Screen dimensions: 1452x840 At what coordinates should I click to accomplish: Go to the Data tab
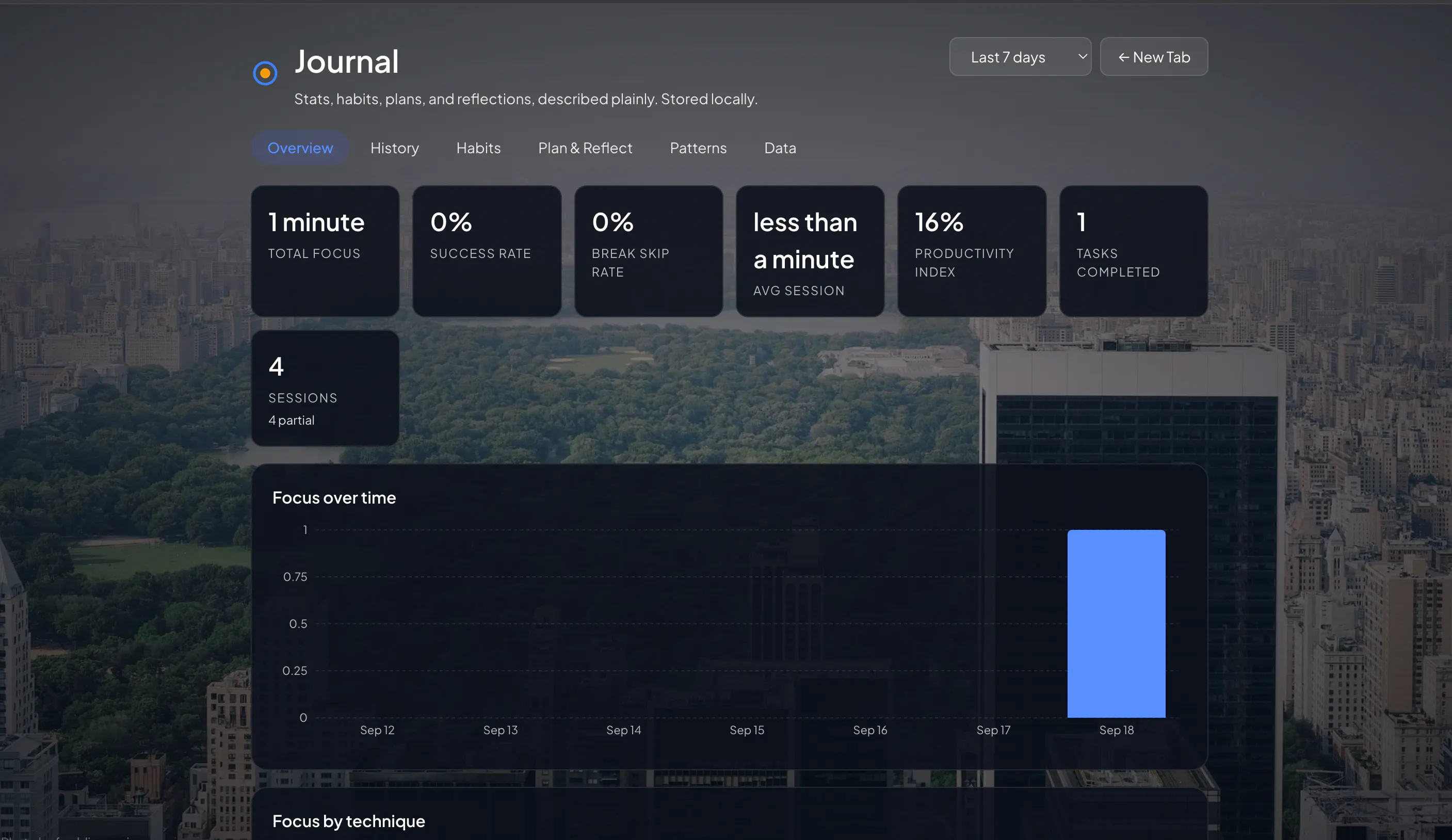click(x=780, y=148)
